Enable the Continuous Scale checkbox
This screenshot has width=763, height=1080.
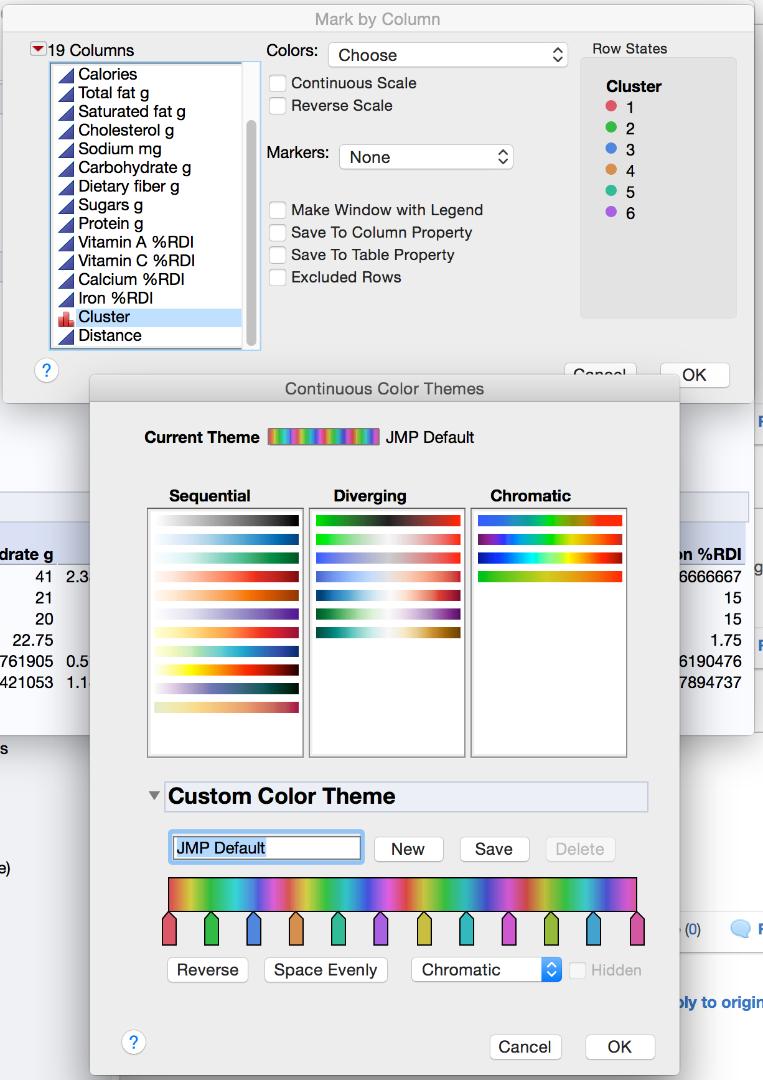277,84
